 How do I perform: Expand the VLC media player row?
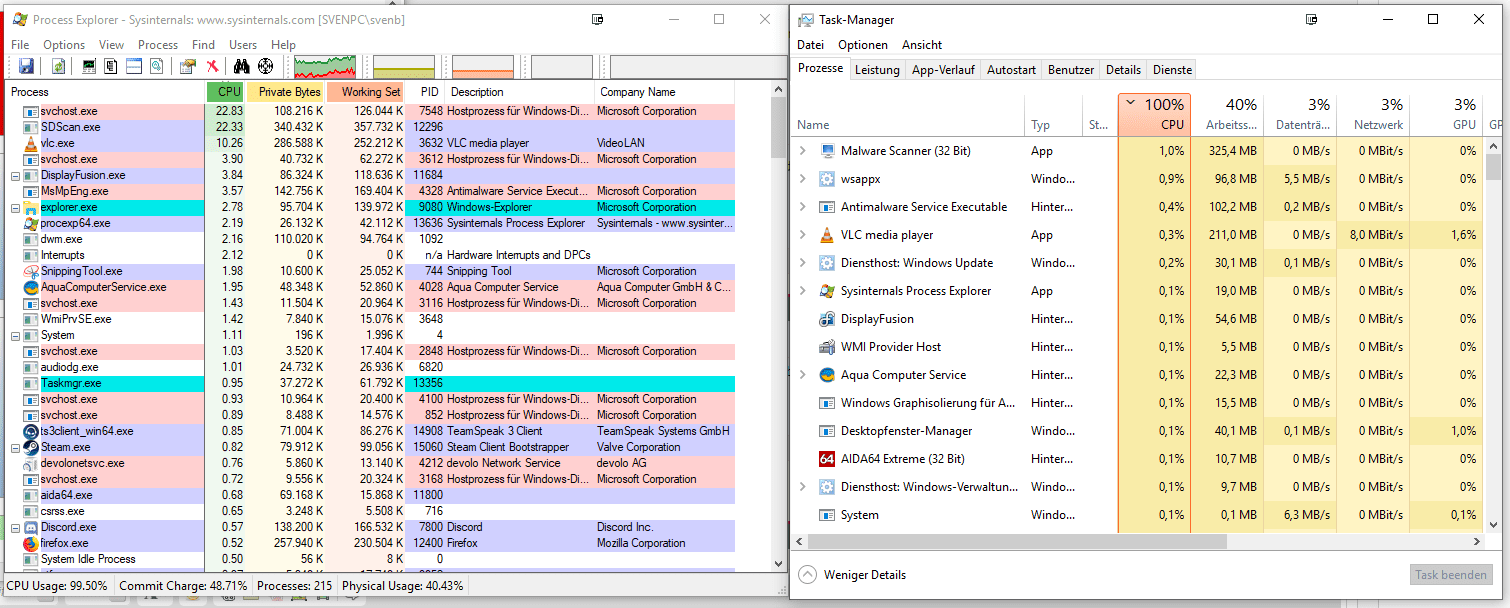(802, 235)
